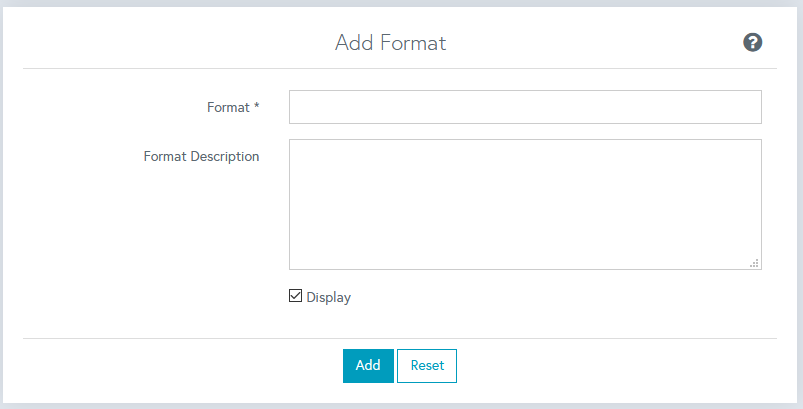
Task: Click the required asterisk beside Format
Action: [x=256, y=107]
